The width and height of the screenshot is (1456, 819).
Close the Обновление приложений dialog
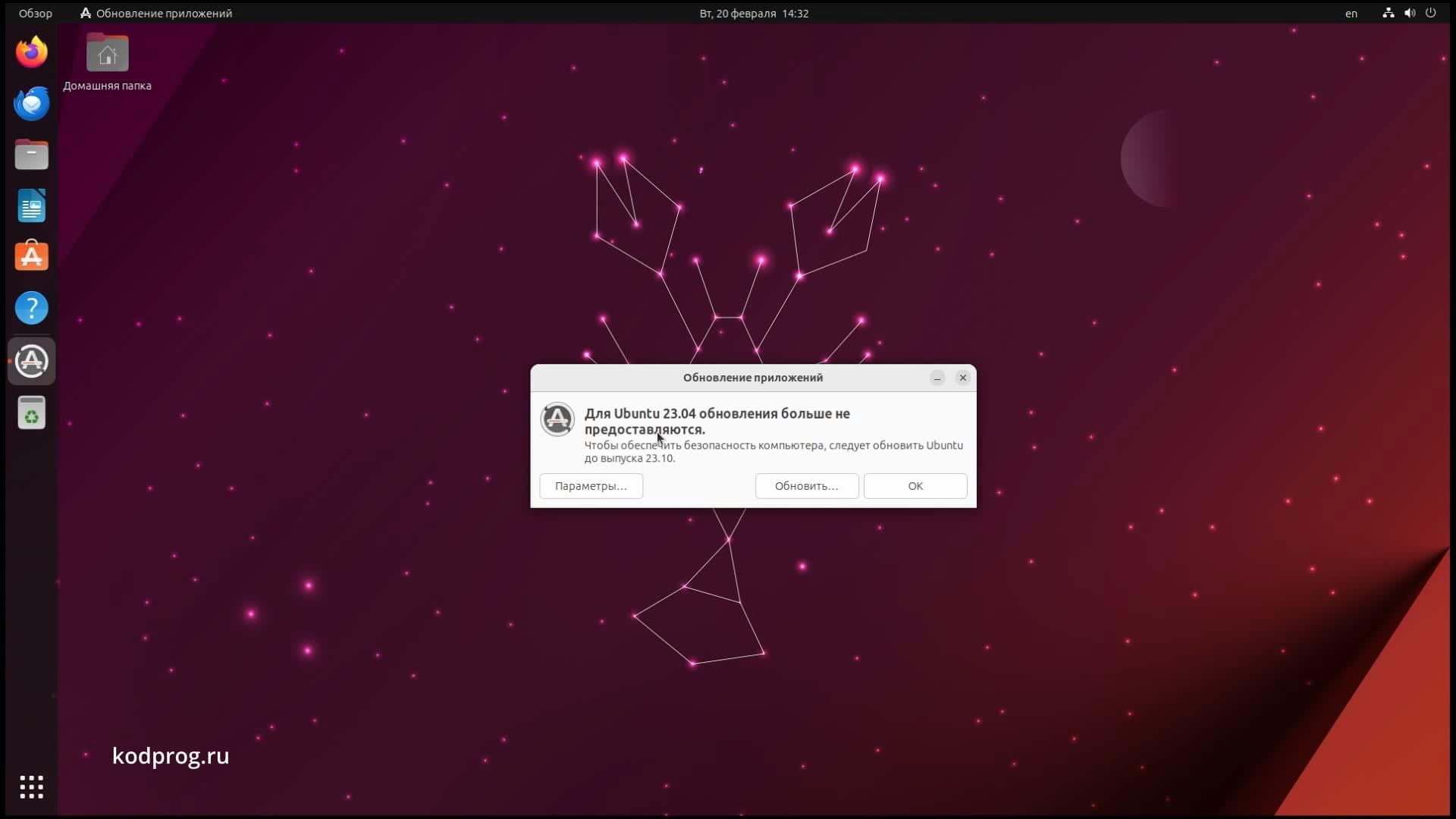click(963, 378)
